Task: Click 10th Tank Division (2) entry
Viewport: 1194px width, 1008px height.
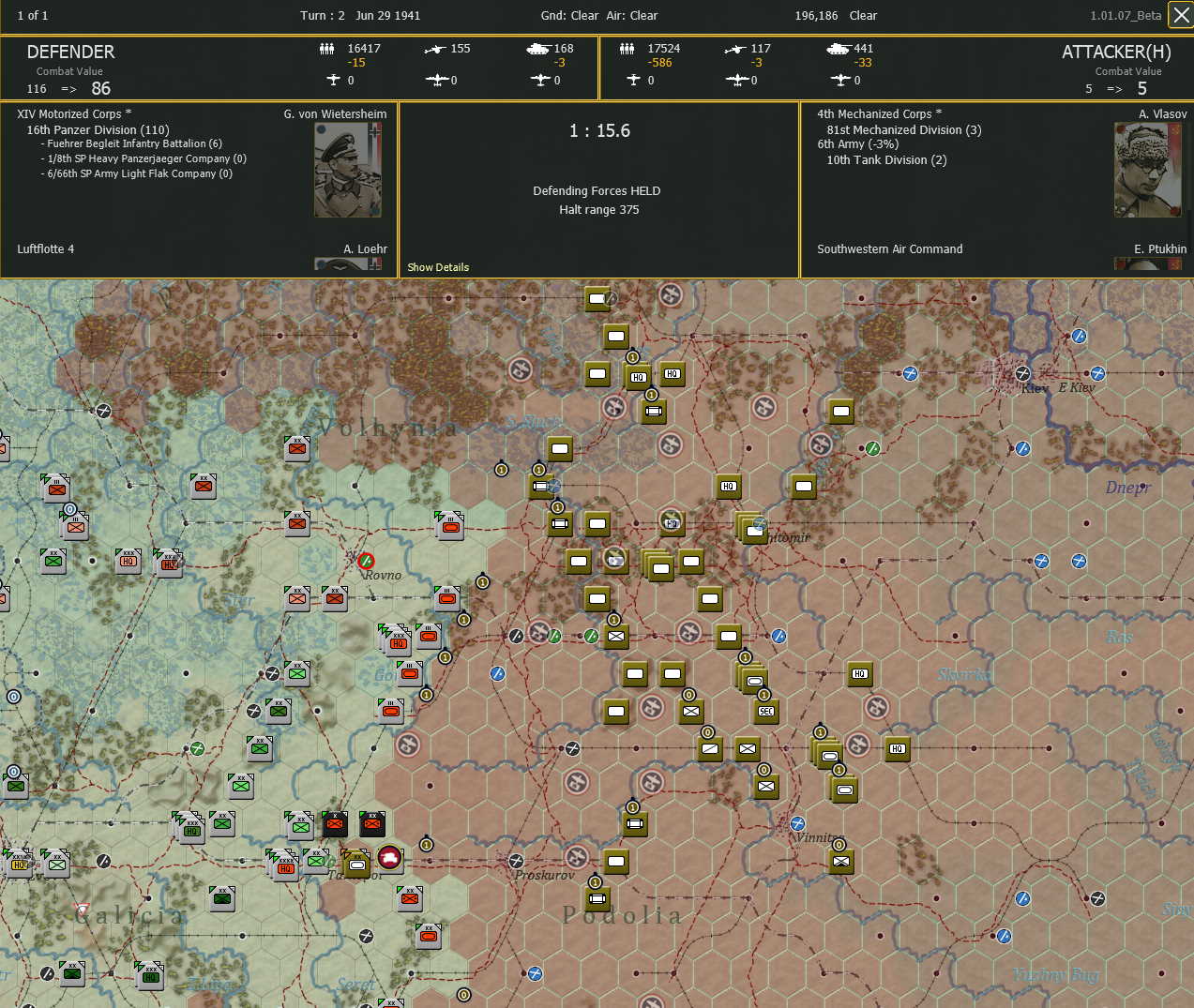Action: (x=886, y=160)
